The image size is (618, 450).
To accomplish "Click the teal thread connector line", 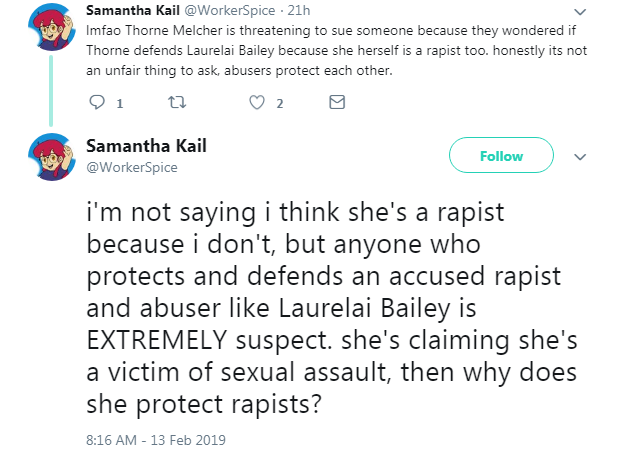I will click(51, 91).
